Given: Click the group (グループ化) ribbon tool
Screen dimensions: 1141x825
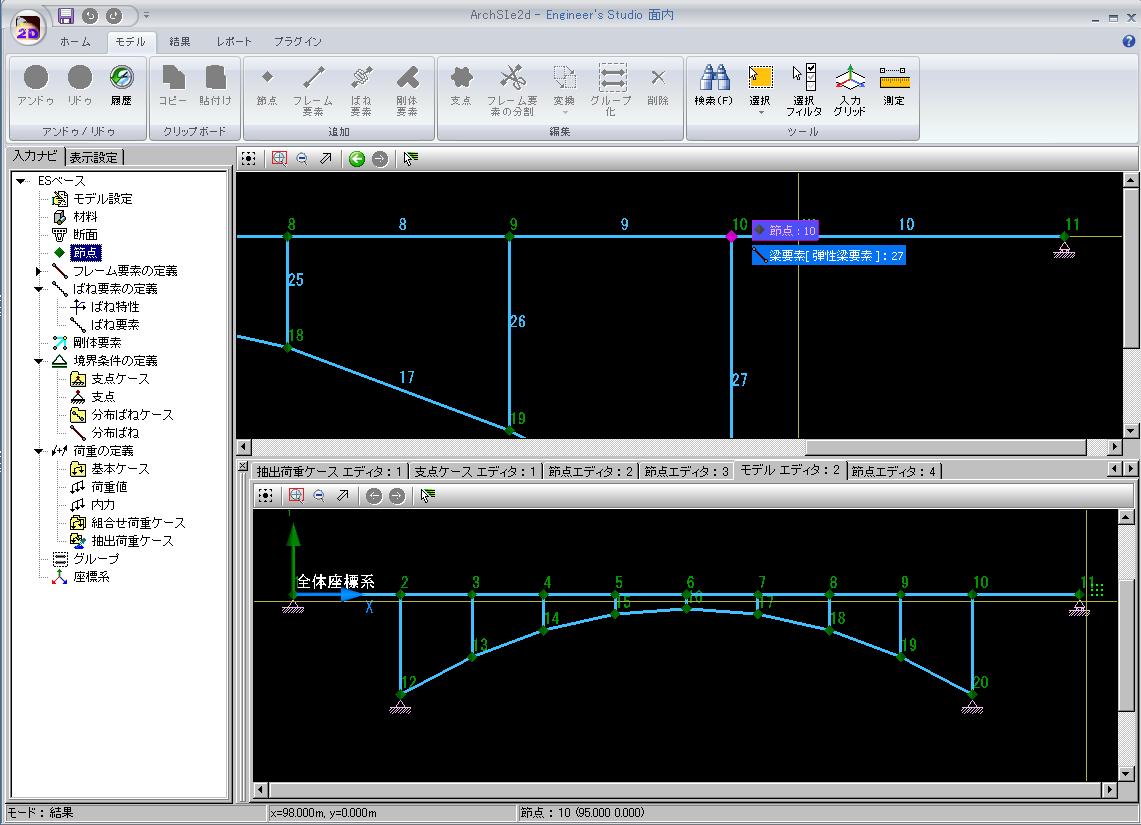Looking at the screenshot, I should click(611, 91).
